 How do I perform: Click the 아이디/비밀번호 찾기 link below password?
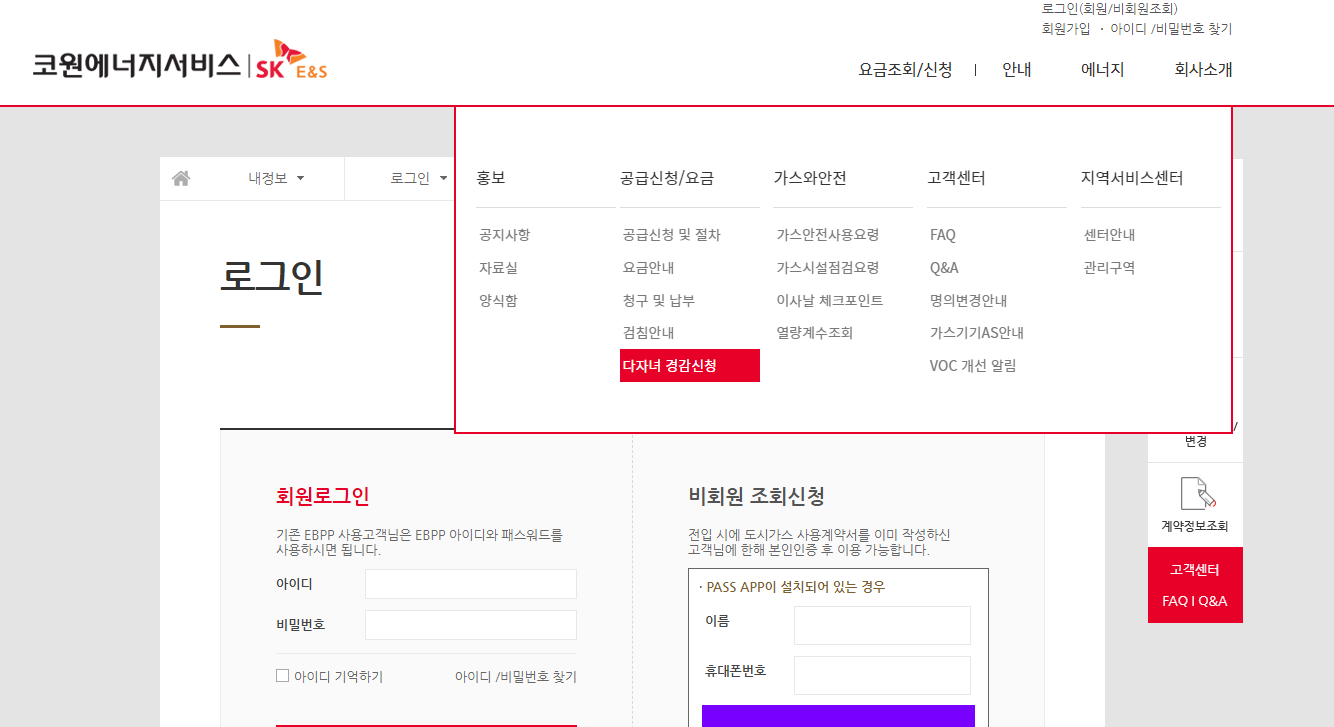click(x=517, y=677)
